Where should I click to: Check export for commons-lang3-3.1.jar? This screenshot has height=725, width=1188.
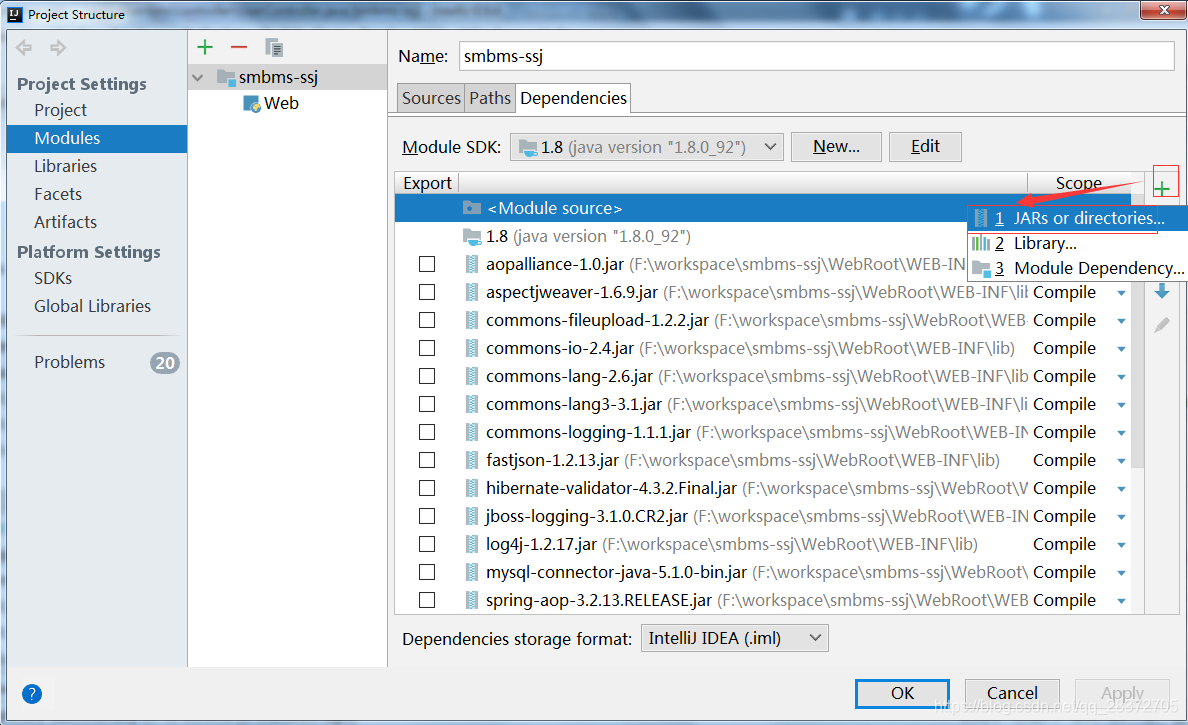[x=427, y=404]
